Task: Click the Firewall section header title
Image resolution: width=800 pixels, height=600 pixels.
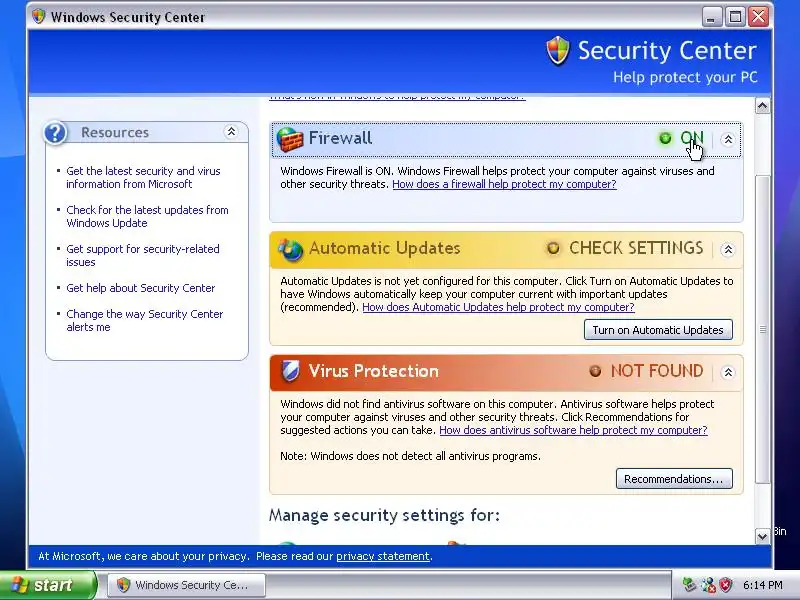Action: pos(340,138)
